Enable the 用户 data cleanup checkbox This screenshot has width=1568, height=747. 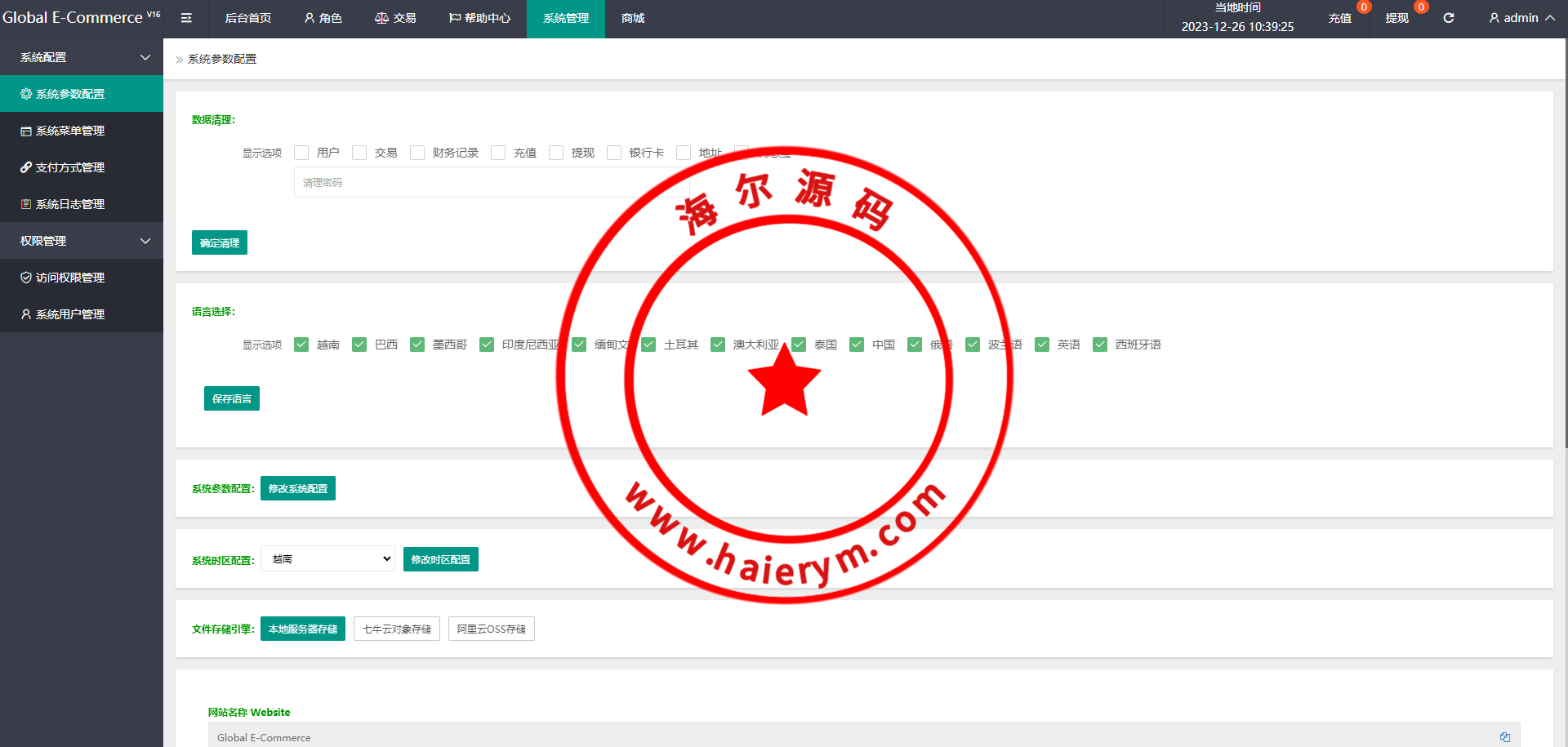pos(301,153)
